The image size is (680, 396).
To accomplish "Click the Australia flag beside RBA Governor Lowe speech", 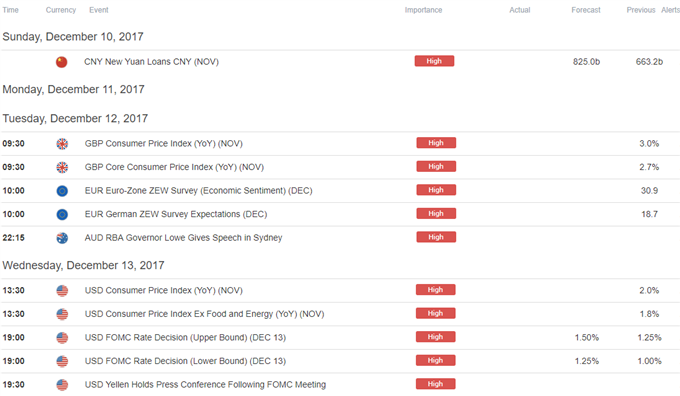I will 62,238.
